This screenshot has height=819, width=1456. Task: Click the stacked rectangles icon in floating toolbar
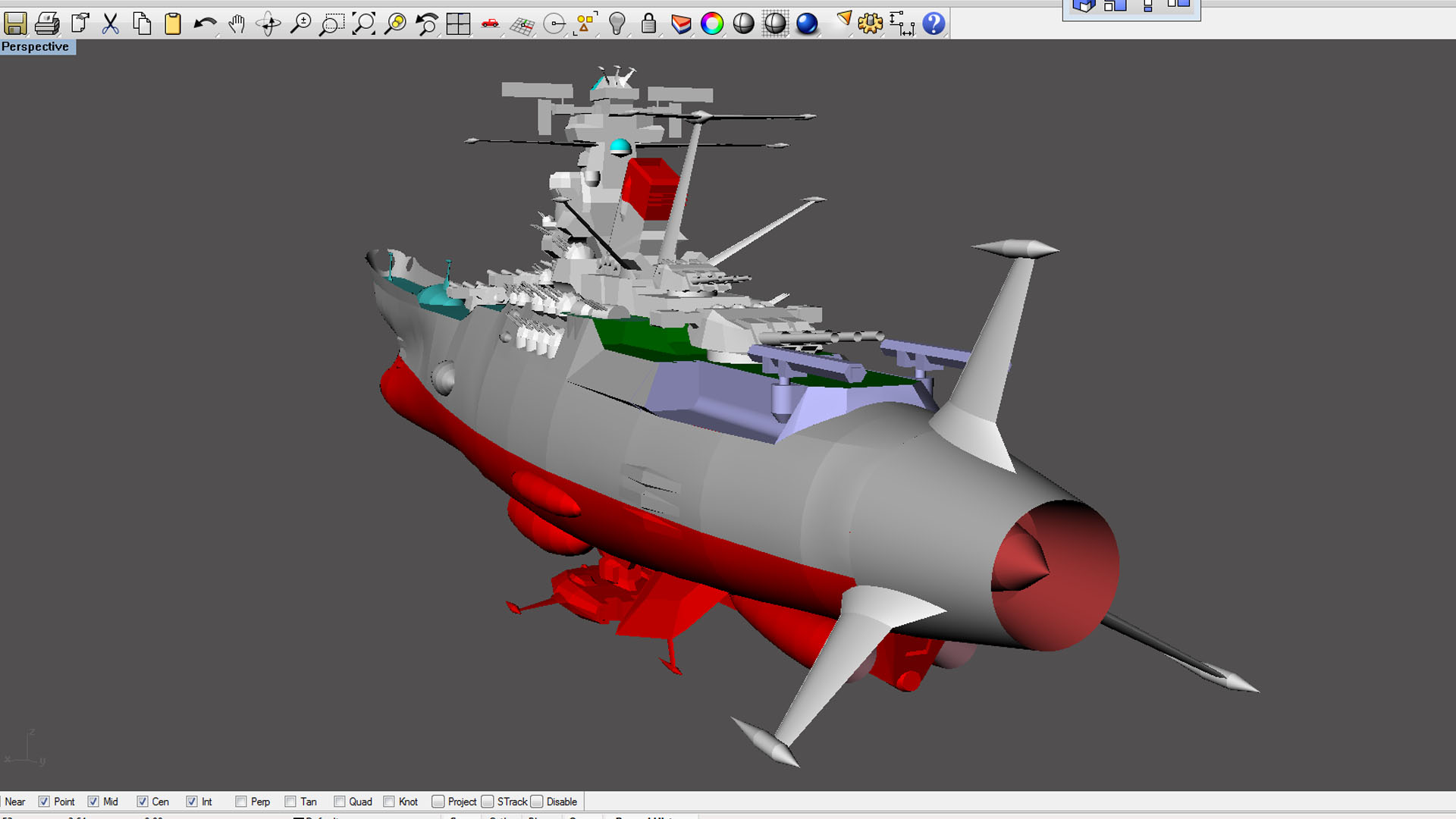[x=1147, y=6]
